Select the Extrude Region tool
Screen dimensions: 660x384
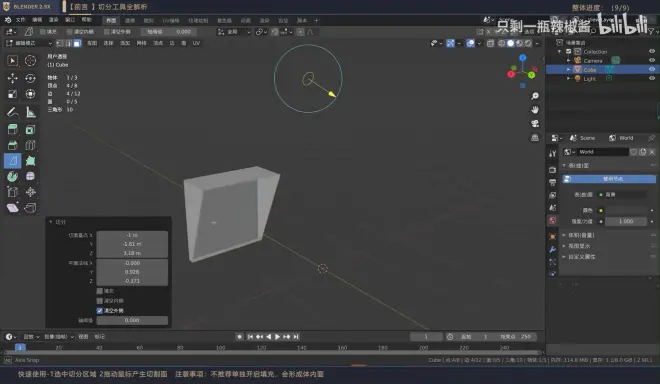[13, 130]
